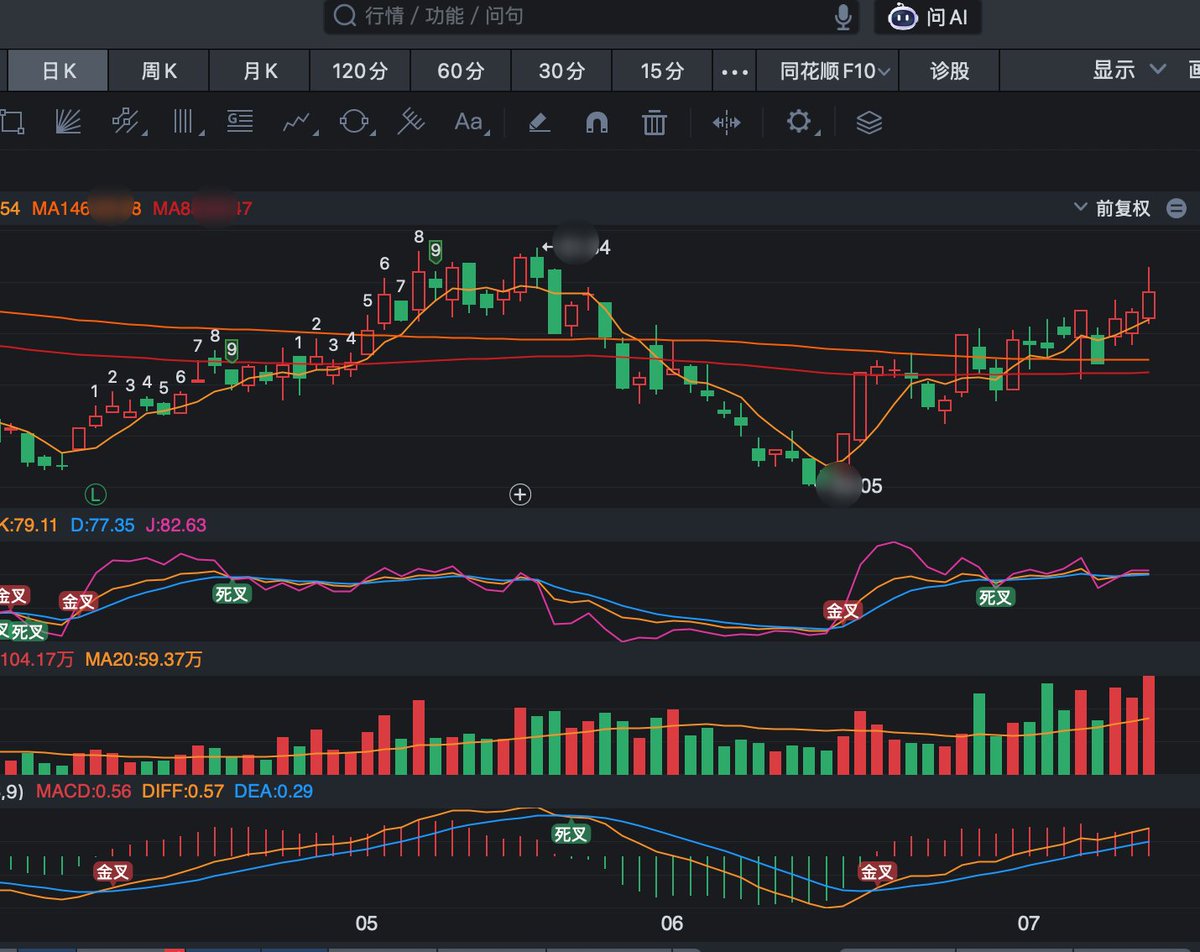Image resolution: width=1200 pixels, height=952 pixels.
Task: Click the plus circle marker under chart
Action: 520,493
